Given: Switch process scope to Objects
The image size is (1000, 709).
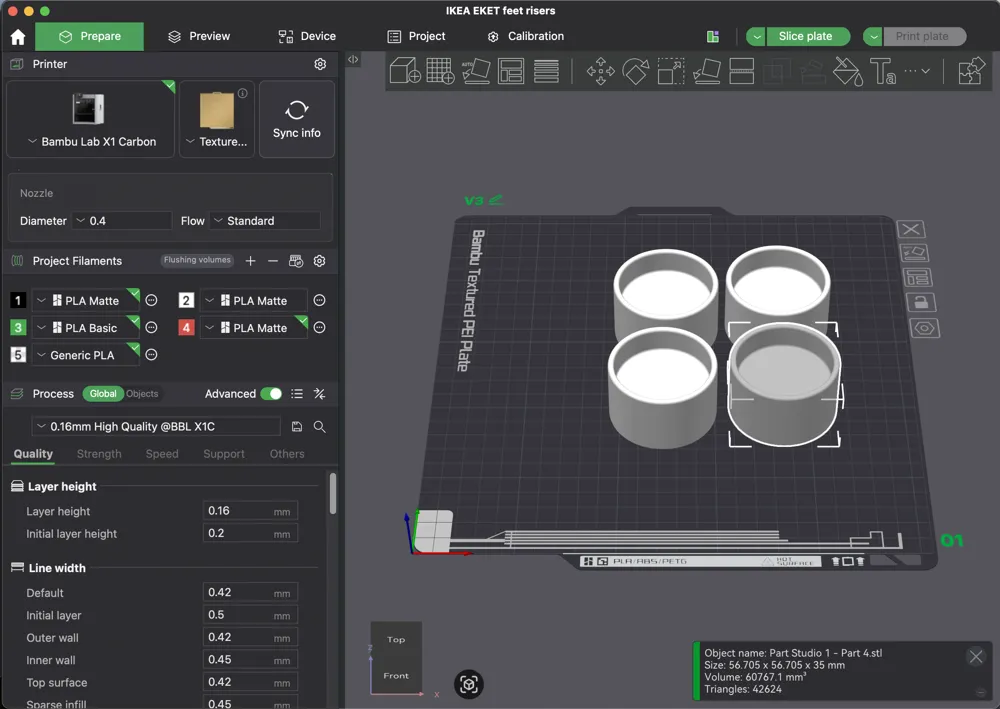Looking at the screenshot, I should (142, 393).
